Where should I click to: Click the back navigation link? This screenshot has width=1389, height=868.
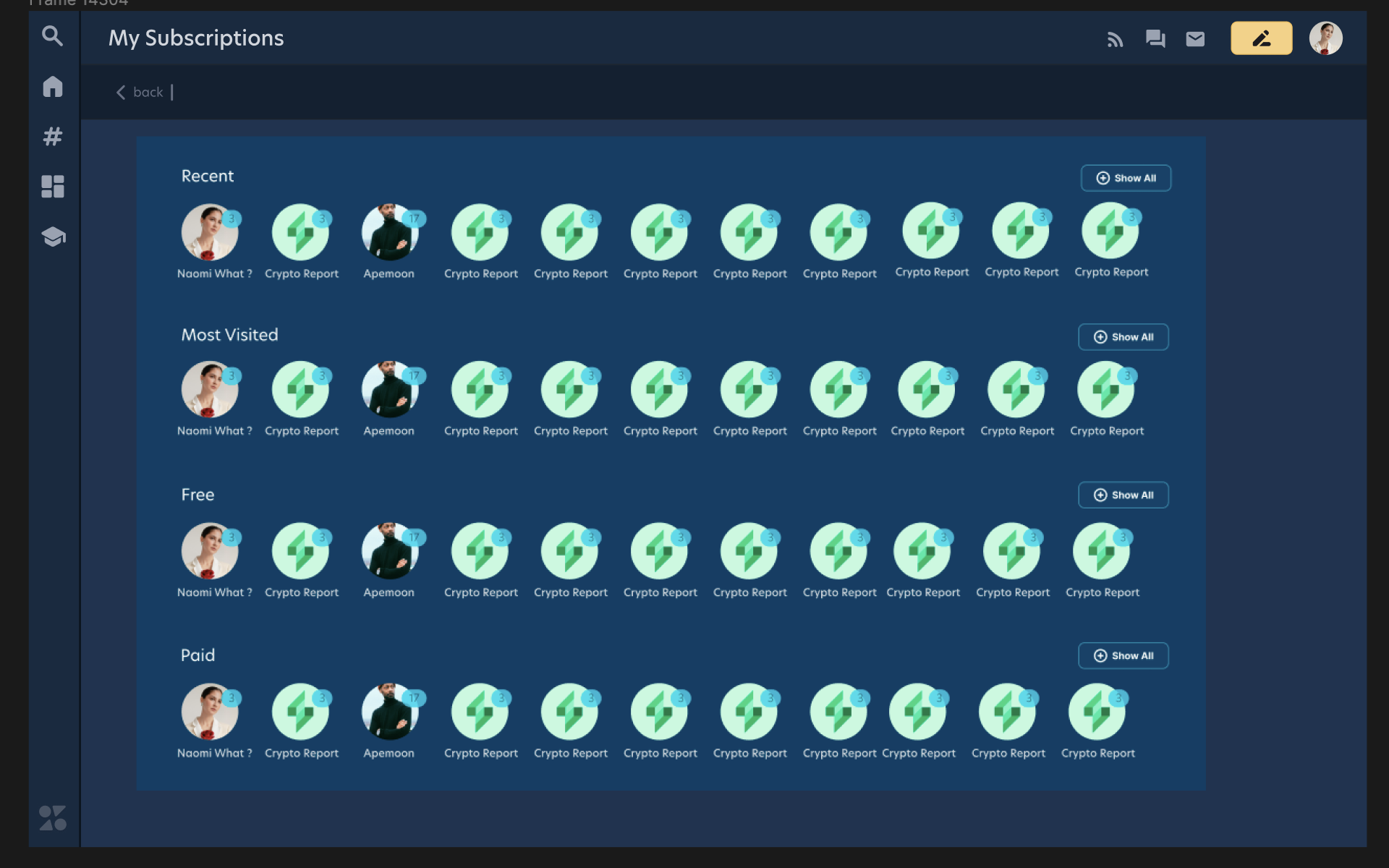click(x=141, y=92)
